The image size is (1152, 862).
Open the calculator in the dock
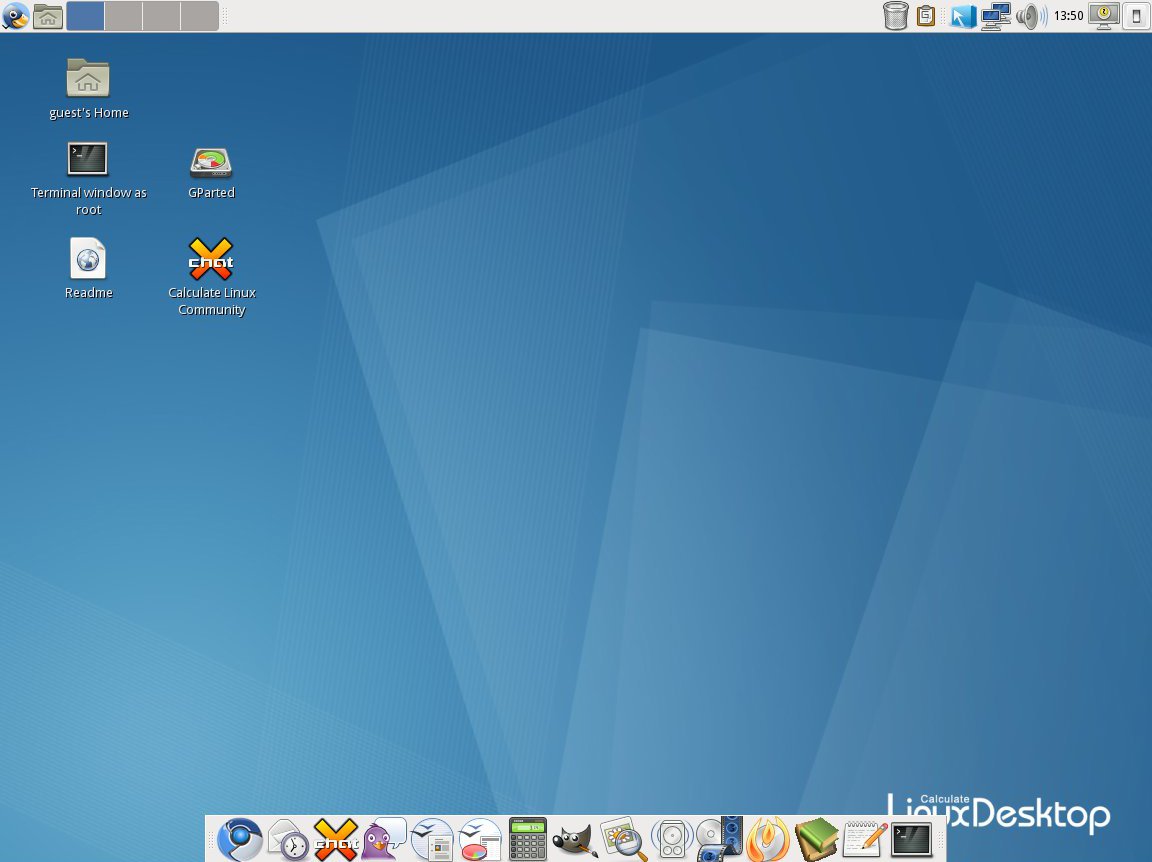pyautogui.click(x=528, y=839)
